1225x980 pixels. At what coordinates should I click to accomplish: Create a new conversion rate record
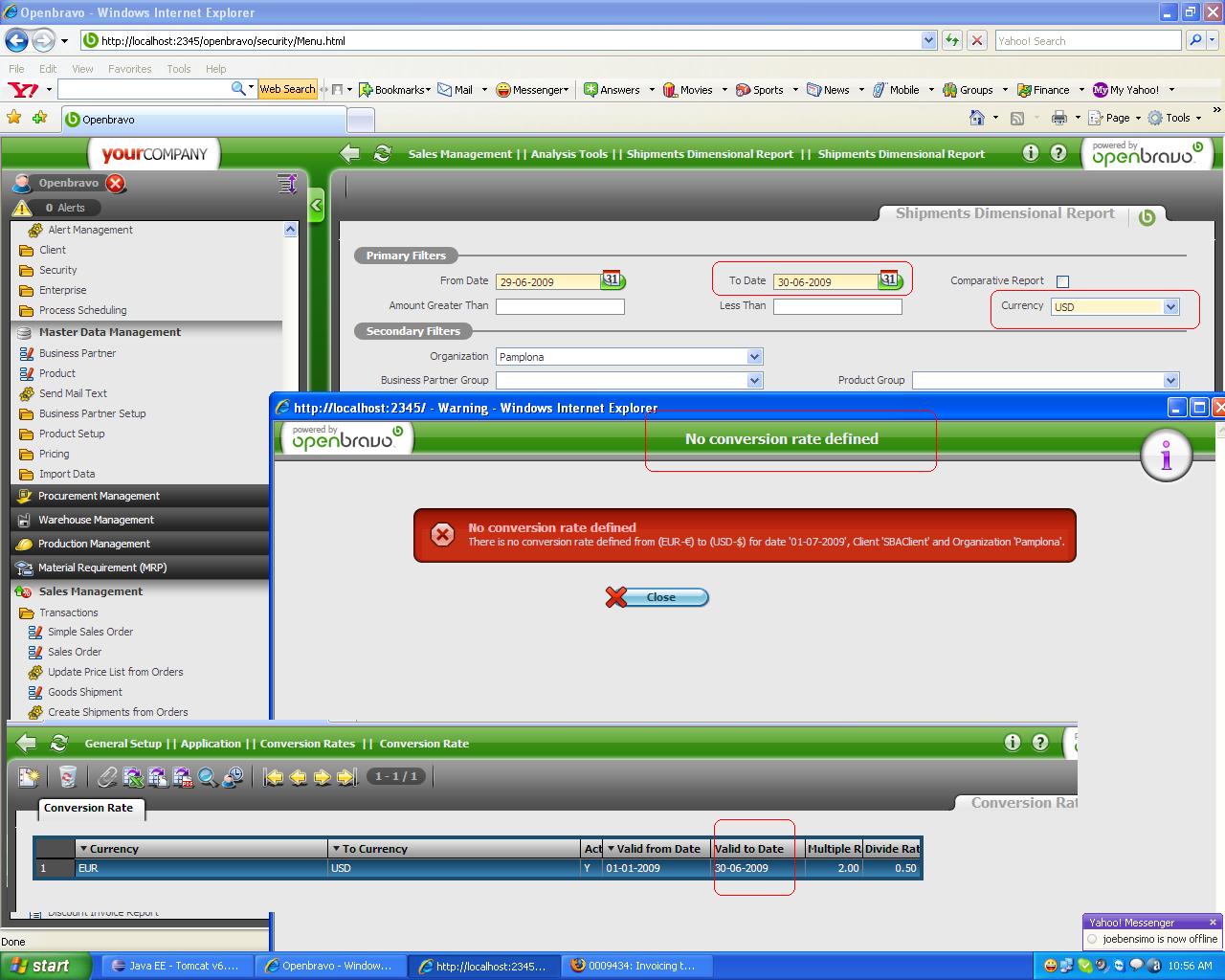(x=29, y=777)
